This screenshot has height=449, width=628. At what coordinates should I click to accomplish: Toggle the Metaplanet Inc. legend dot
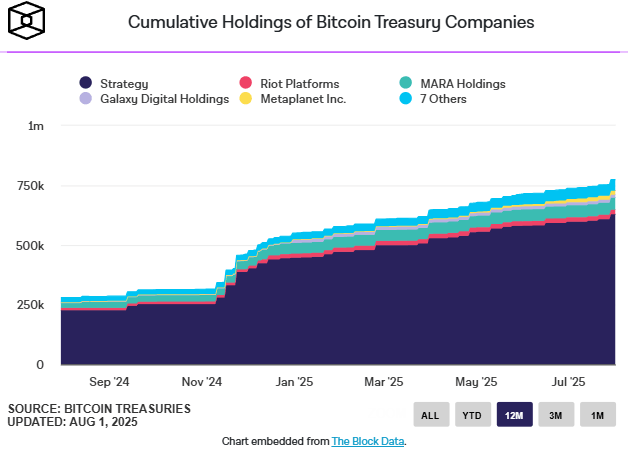246,98
